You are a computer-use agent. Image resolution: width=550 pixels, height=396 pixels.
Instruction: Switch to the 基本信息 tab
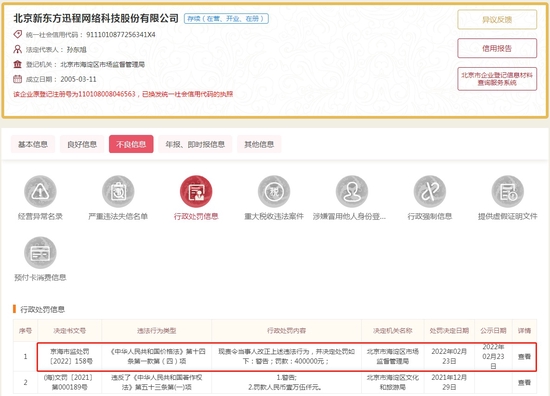[x=33, y=144]
